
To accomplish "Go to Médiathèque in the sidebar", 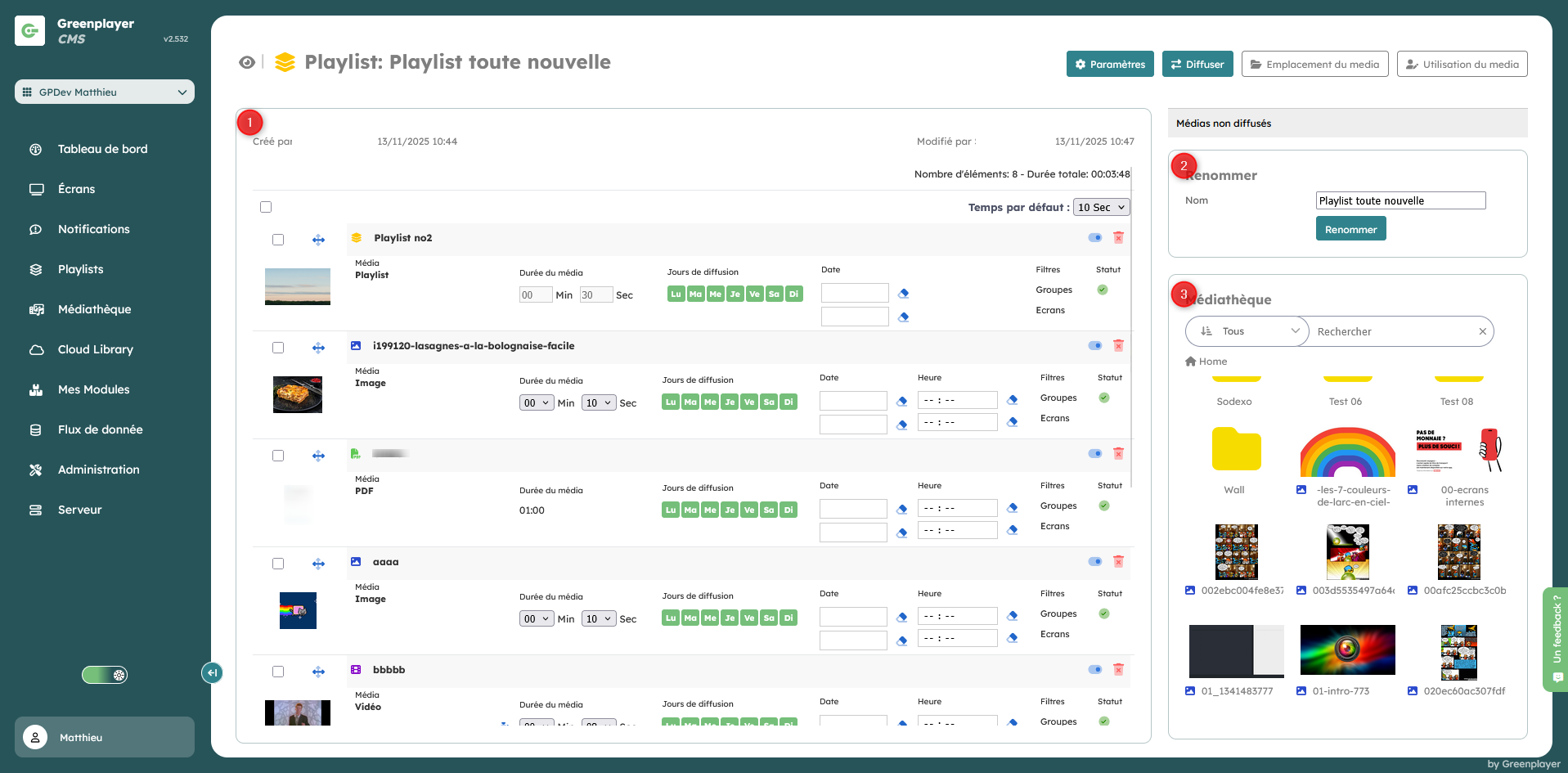I will tap(94, 309).
